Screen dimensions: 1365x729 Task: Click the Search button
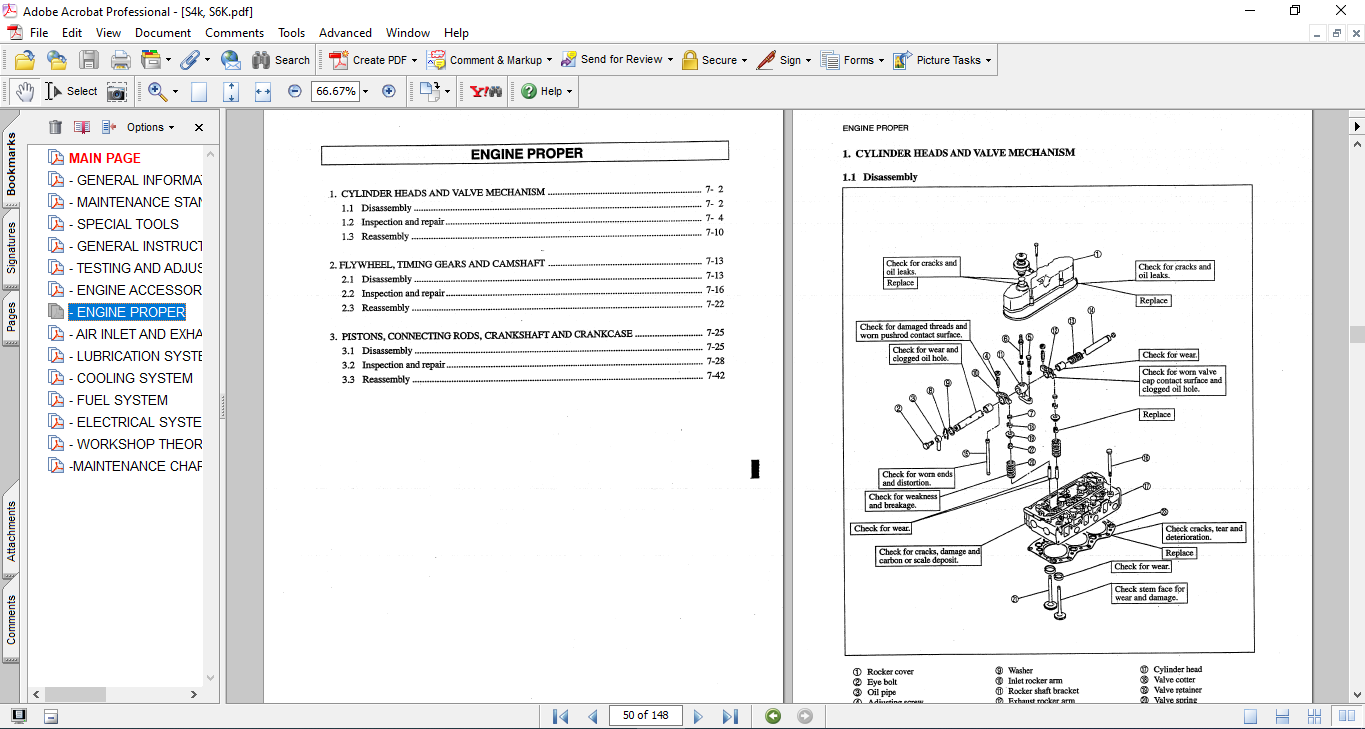click(x=281, y=60)
